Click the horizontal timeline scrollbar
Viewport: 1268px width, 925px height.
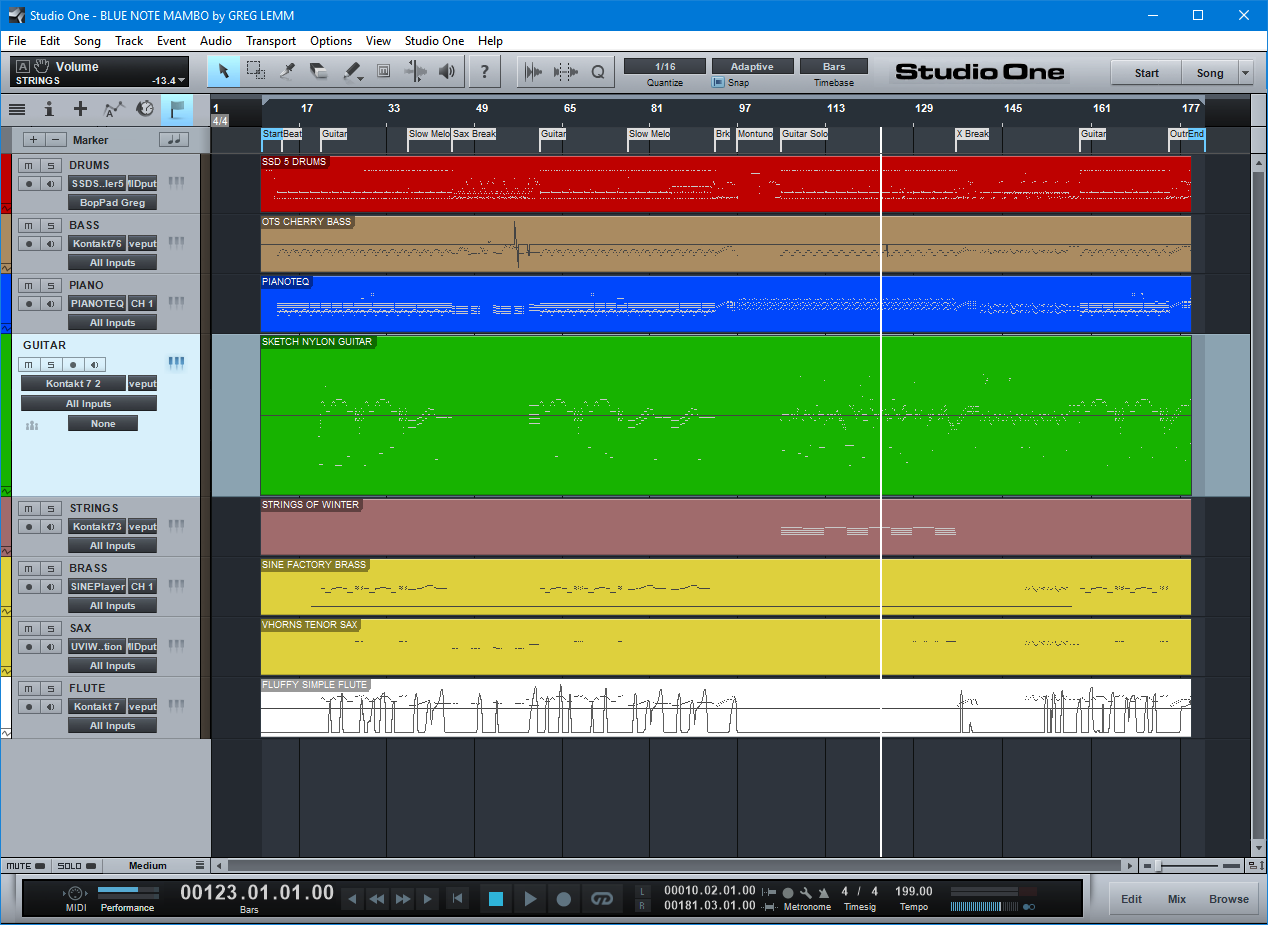click(x=672, y=865)
